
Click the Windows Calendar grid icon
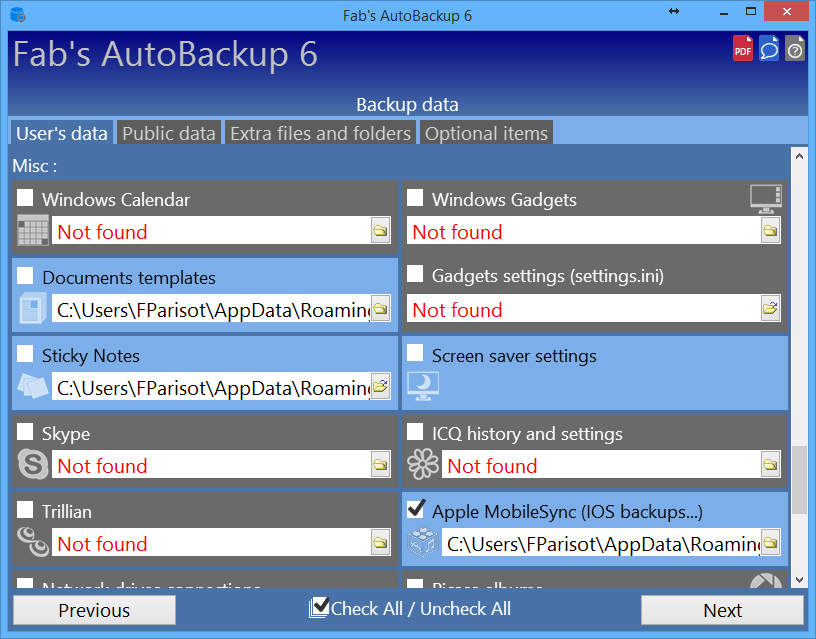(x=33, y=229)
